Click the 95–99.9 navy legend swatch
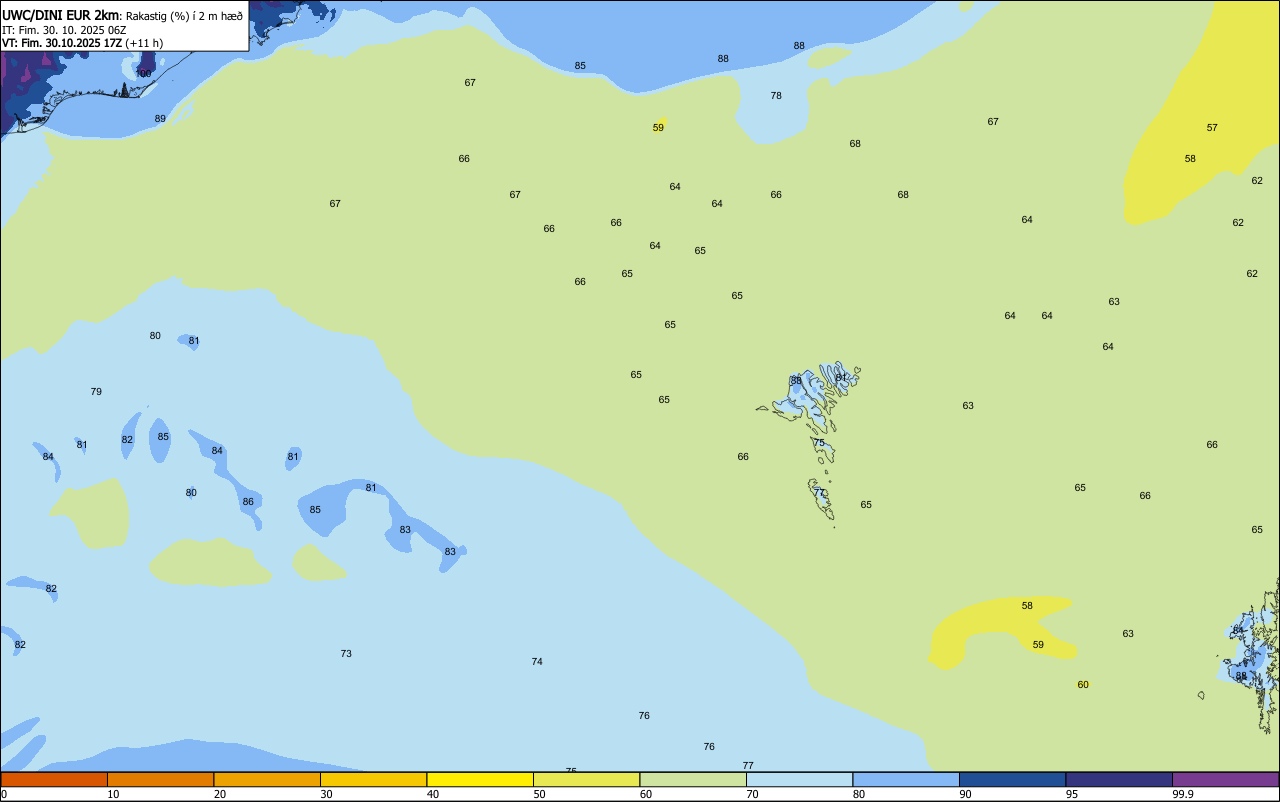 1119,779
